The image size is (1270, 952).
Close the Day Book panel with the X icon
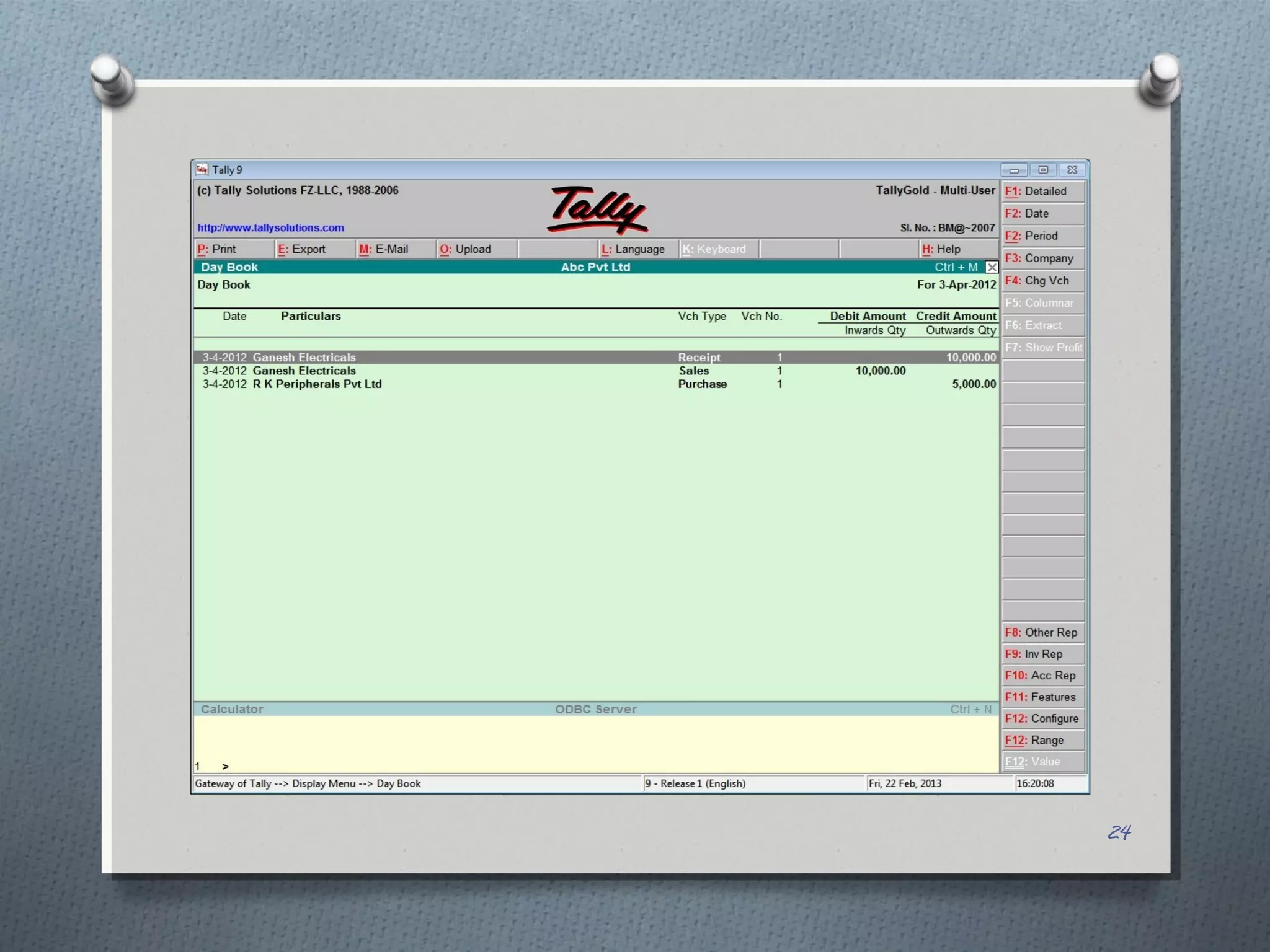click(992, 267)
